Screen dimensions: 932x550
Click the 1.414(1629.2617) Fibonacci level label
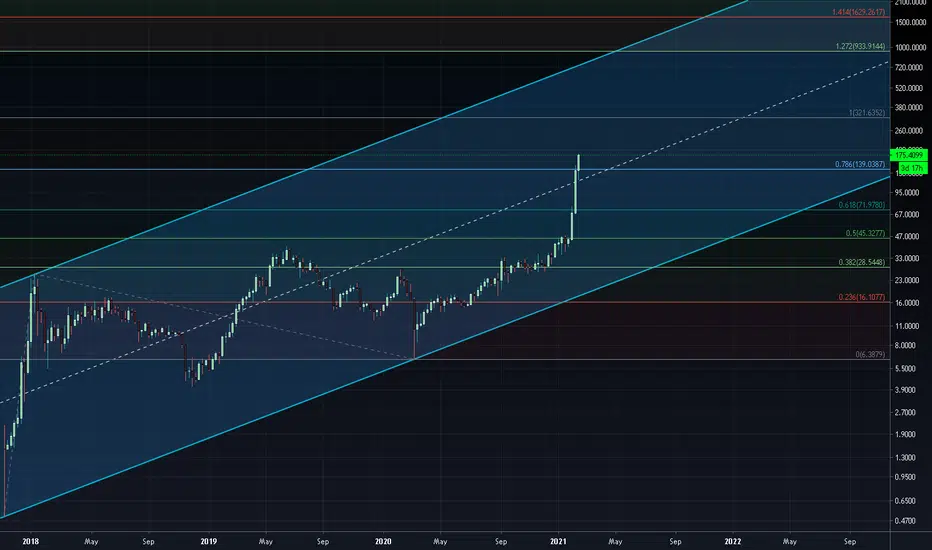pyautogui.click(x=858, y=12)
